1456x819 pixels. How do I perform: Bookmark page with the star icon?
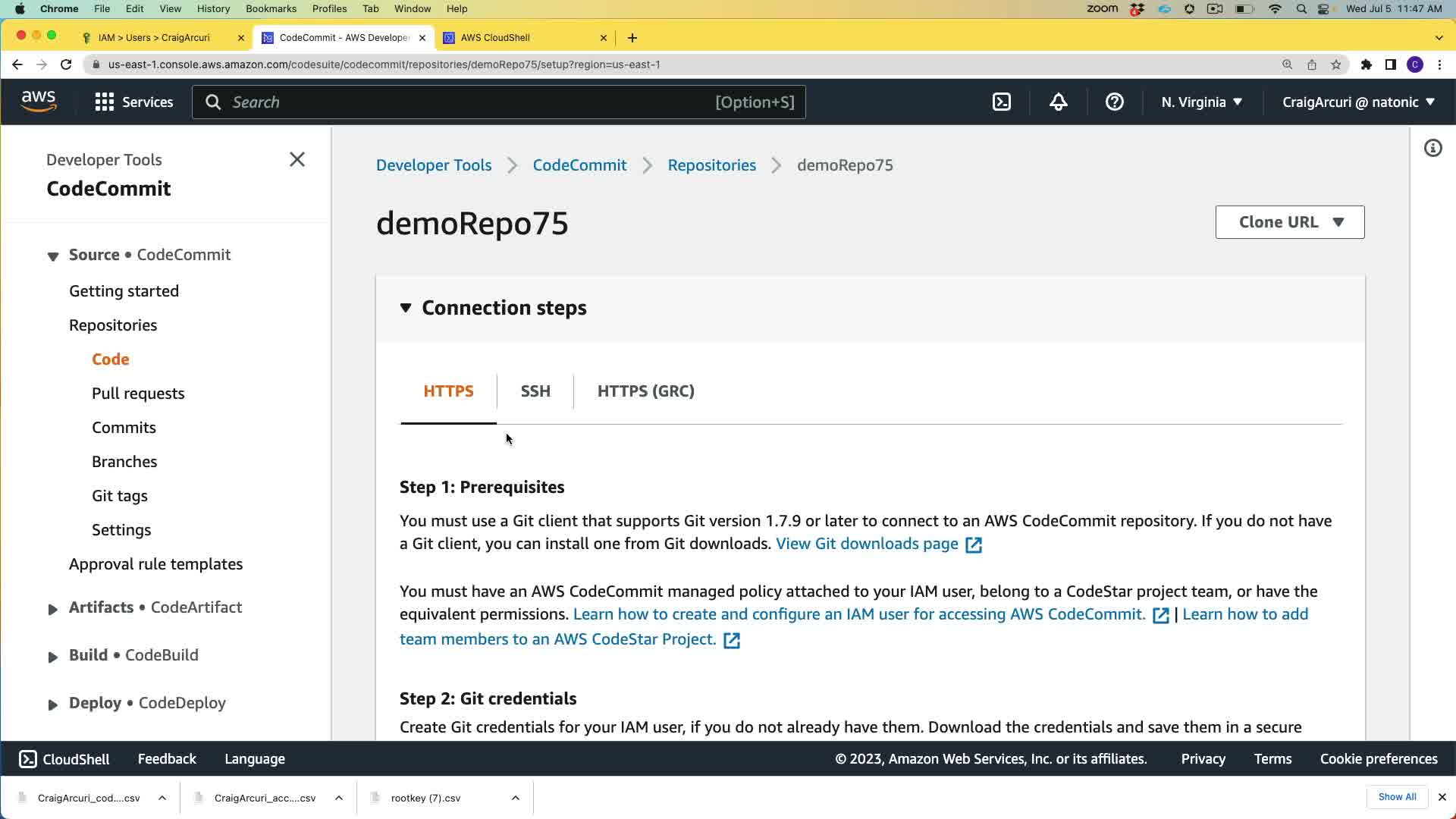coord(1336,64)
